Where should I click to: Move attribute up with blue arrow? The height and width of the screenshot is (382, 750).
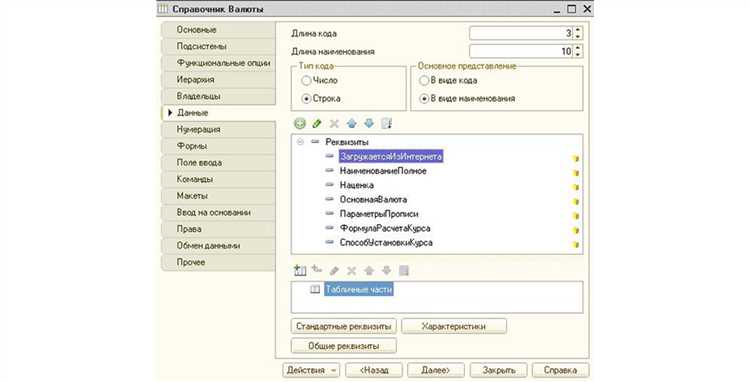click(x=352, y=124)
